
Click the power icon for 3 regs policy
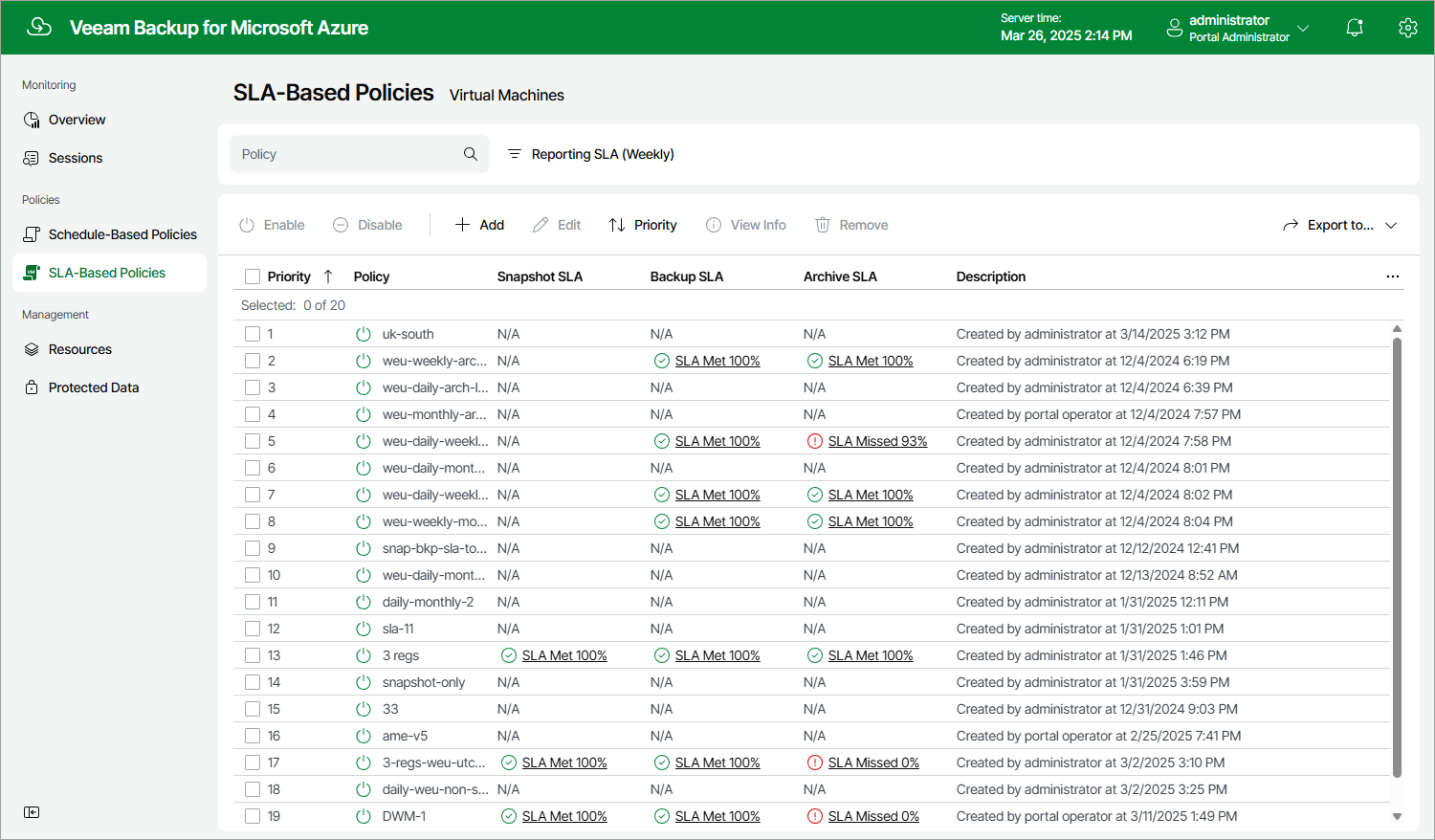click(x=364, y=655)
